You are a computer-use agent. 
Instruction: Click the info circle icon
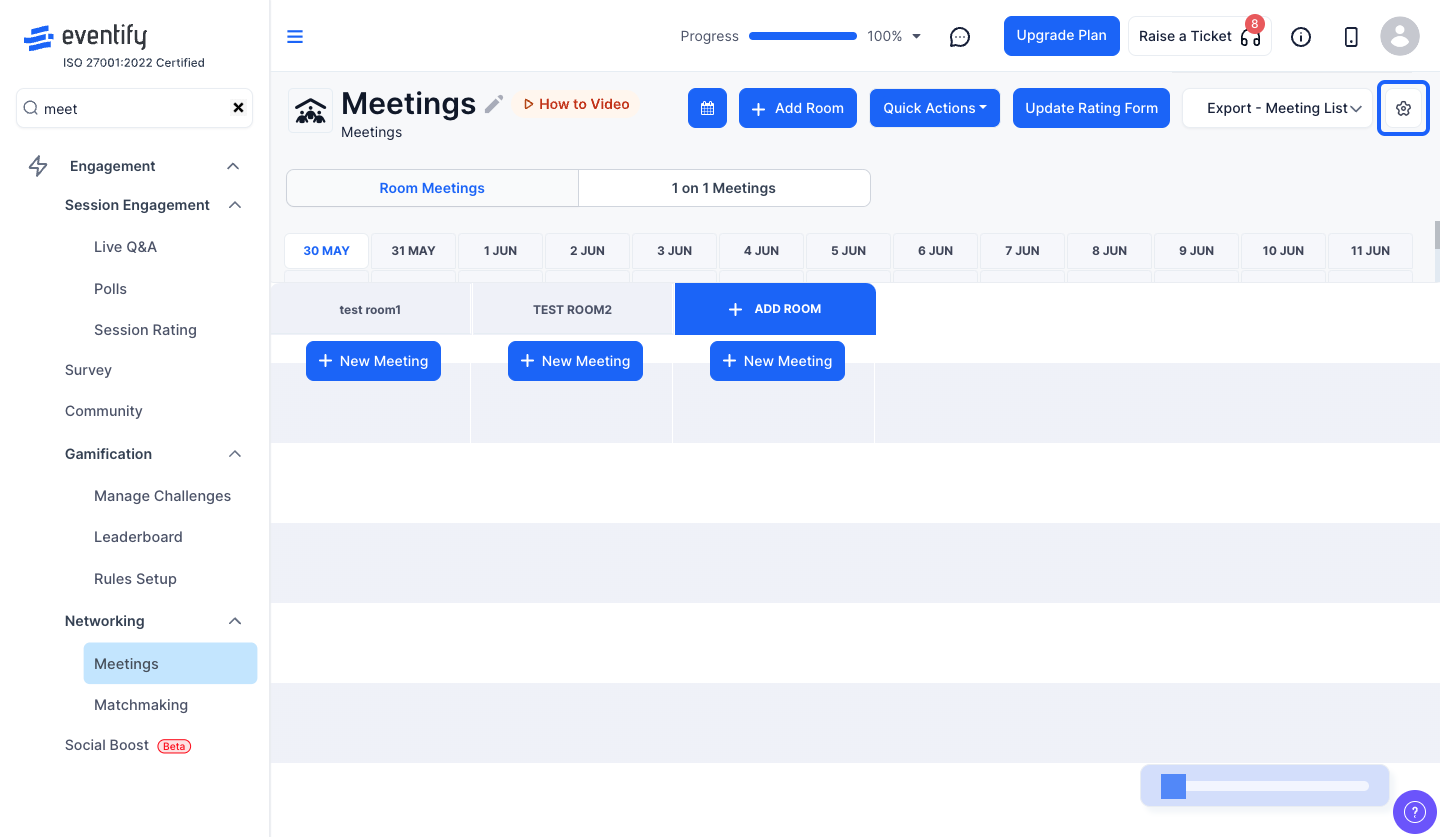click(1301, 37)
